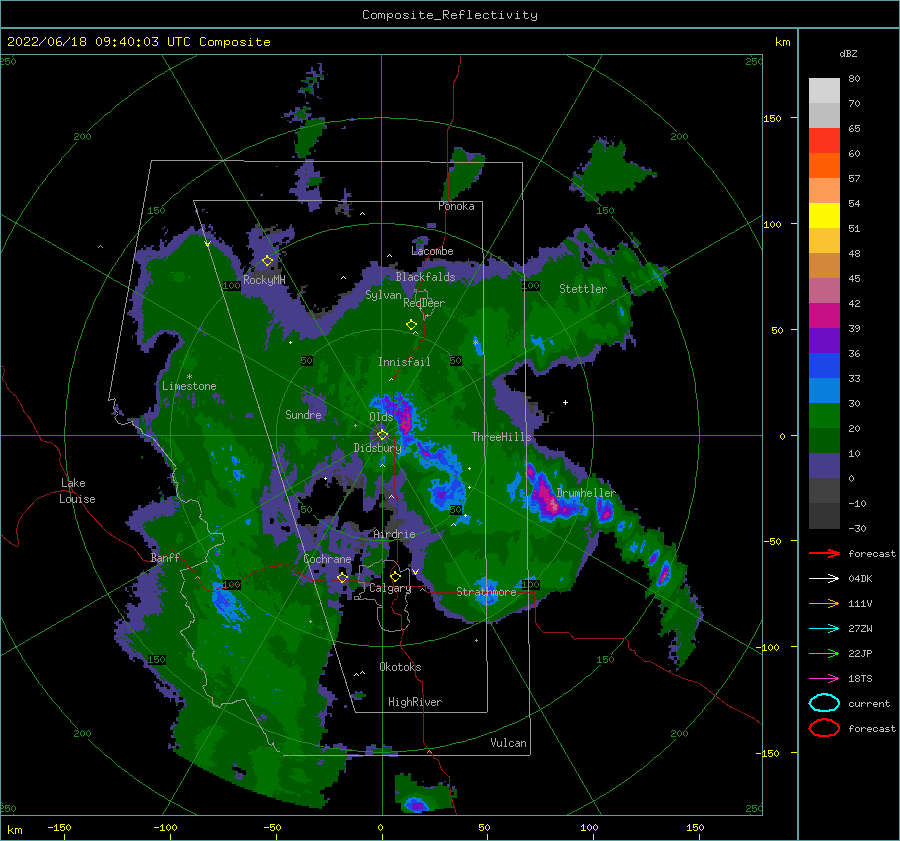Click the red forecast arrow in legend
Viewport: 900px width, 841px height.
point(824,553)
